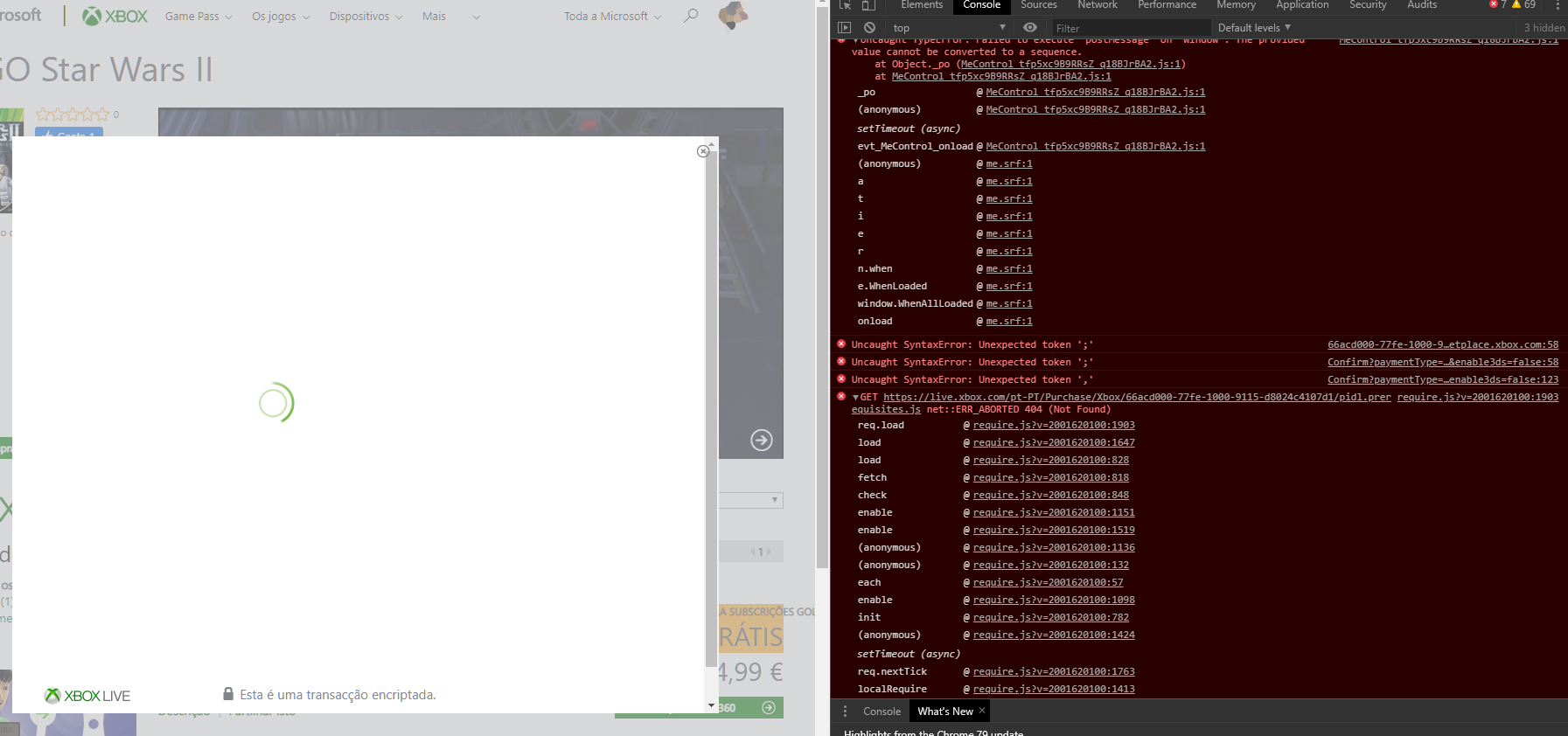1568x736 pixels.
Task: Switch to the Network tab
Action: coord(1098,5)
